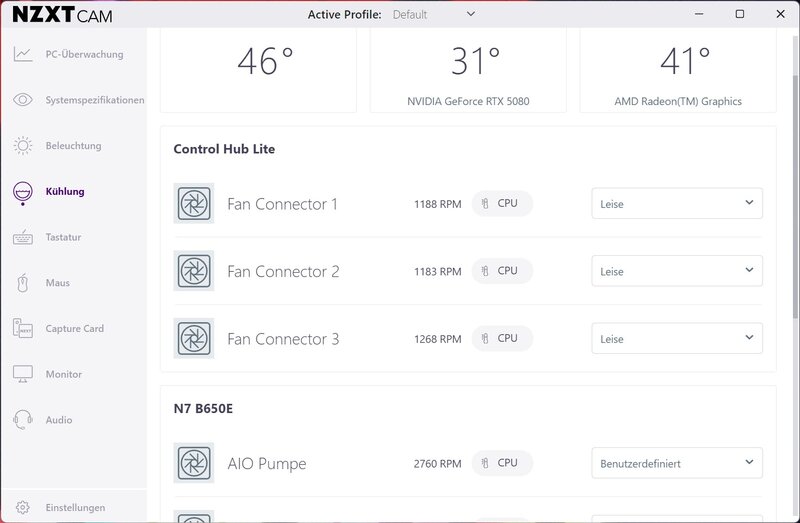The width and height of the screenshot is (800, 523).
Task: Click the Beleuchtung sun icon
Action: (x=23, y=145)
